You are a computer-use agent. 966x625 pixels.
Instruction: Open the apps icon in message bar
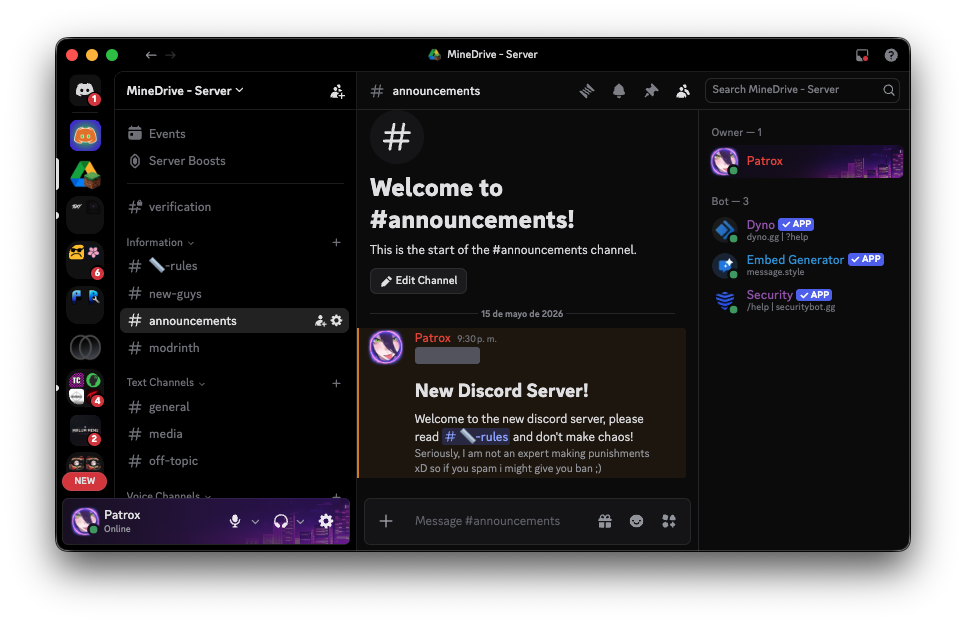click(x=668, y=521)
